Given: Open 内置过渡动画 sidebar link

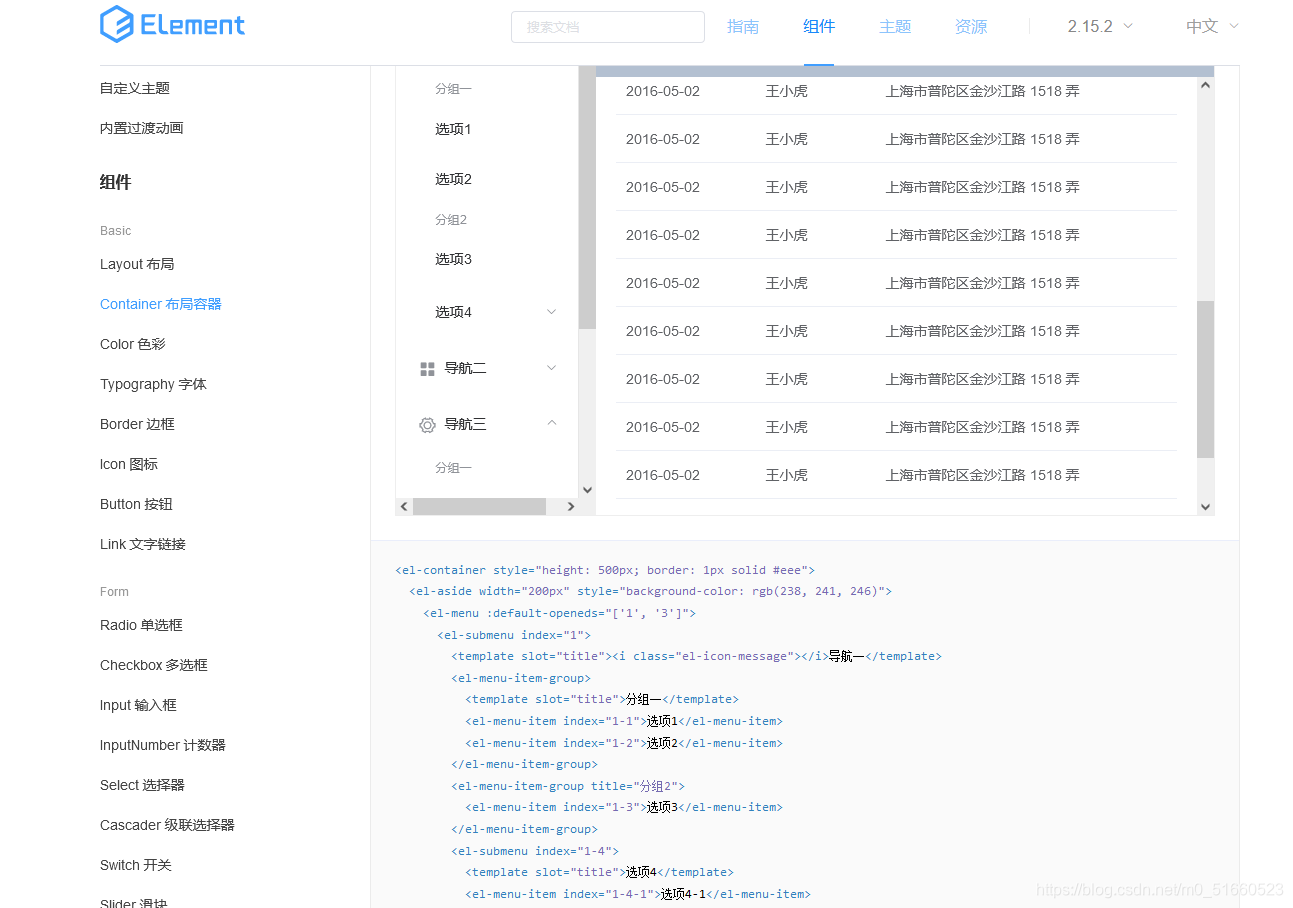Looking at the screenshot, I should [142, 128].
